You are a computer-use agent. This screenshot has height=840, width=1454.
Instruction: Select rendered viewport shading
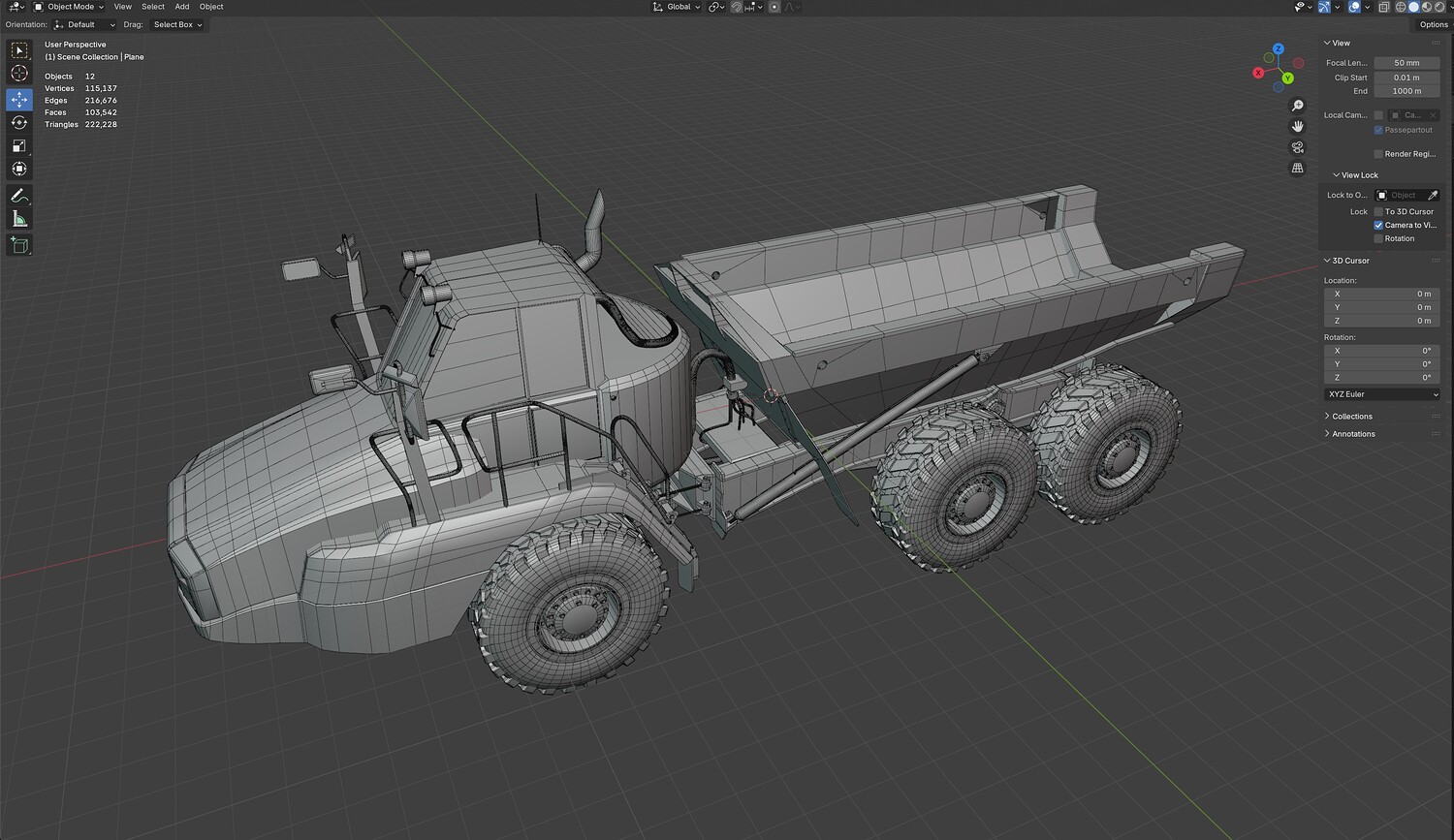[1439, 7]
